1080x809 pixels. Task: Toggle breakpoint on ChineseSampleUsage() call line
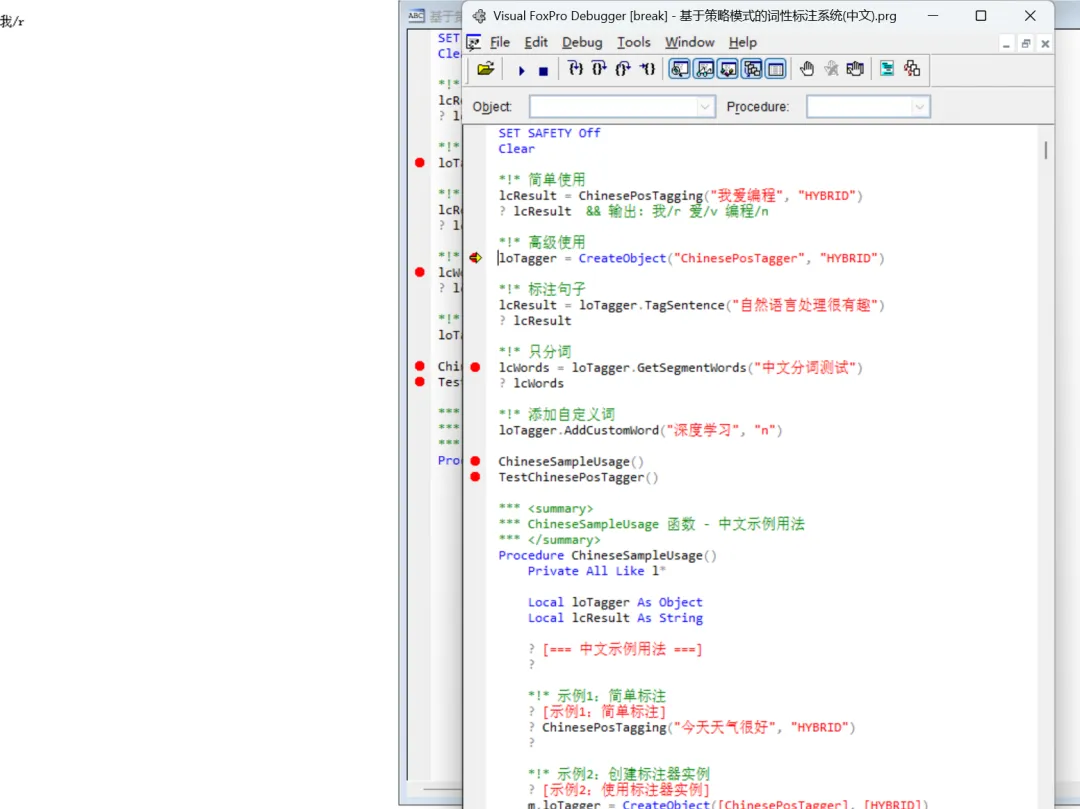[x=475, y=461]
